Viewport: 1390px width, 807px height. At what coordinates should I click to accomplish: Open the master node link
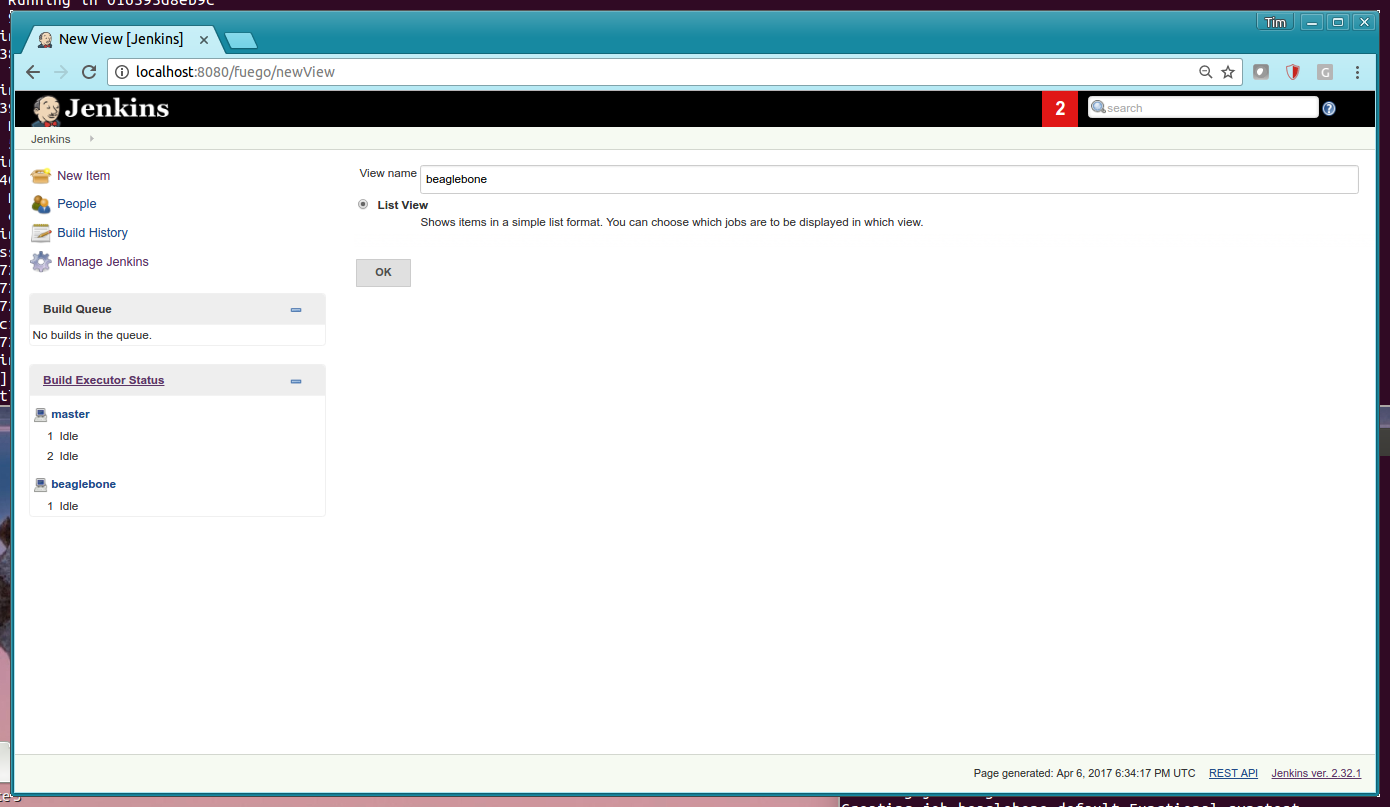point(71,414)
